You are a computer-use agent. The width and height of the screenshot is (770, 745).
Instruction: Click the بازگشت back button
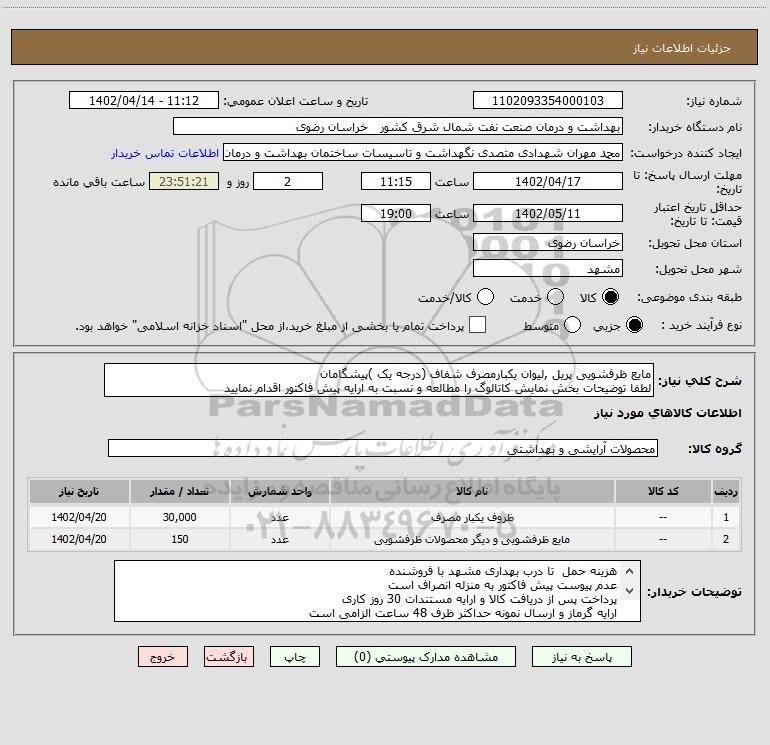229,657
